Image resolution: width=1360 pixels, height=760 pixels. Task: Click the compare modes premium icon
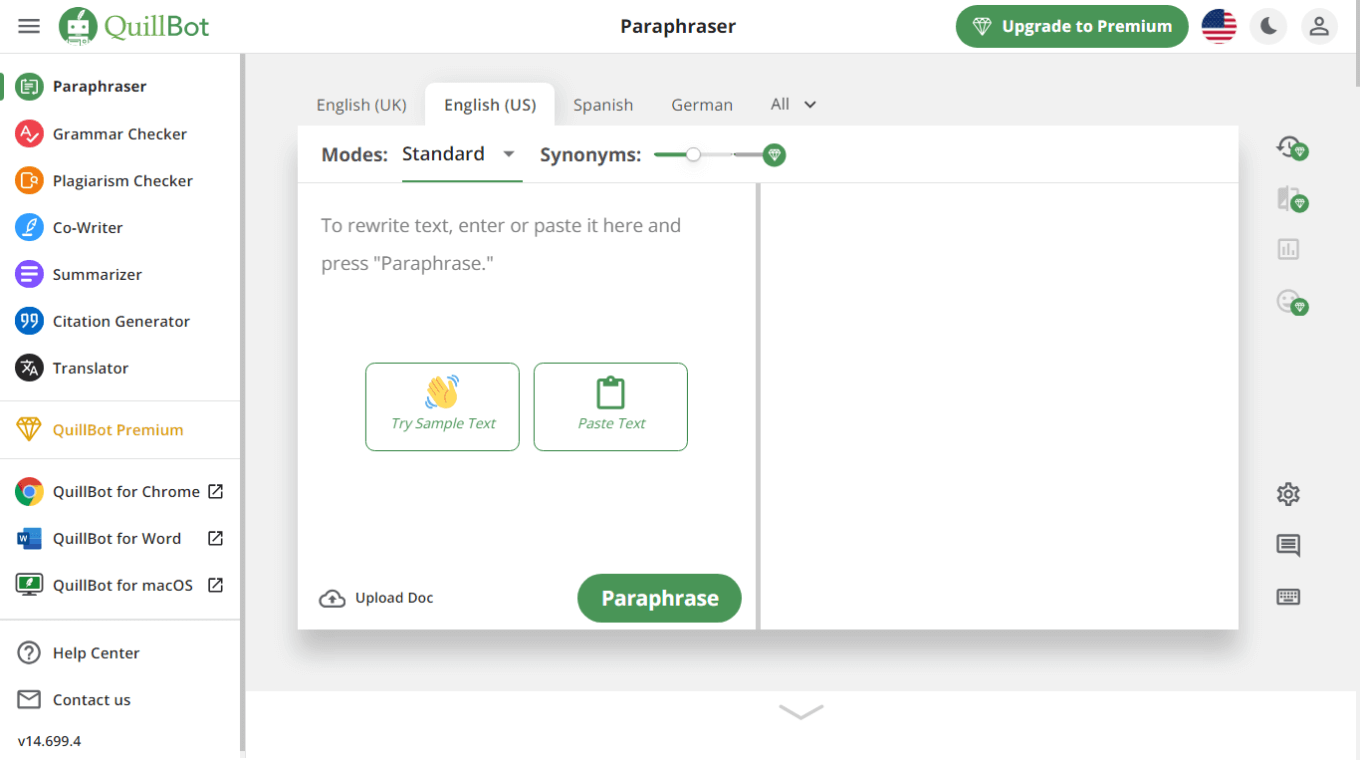pos(1291,199)
